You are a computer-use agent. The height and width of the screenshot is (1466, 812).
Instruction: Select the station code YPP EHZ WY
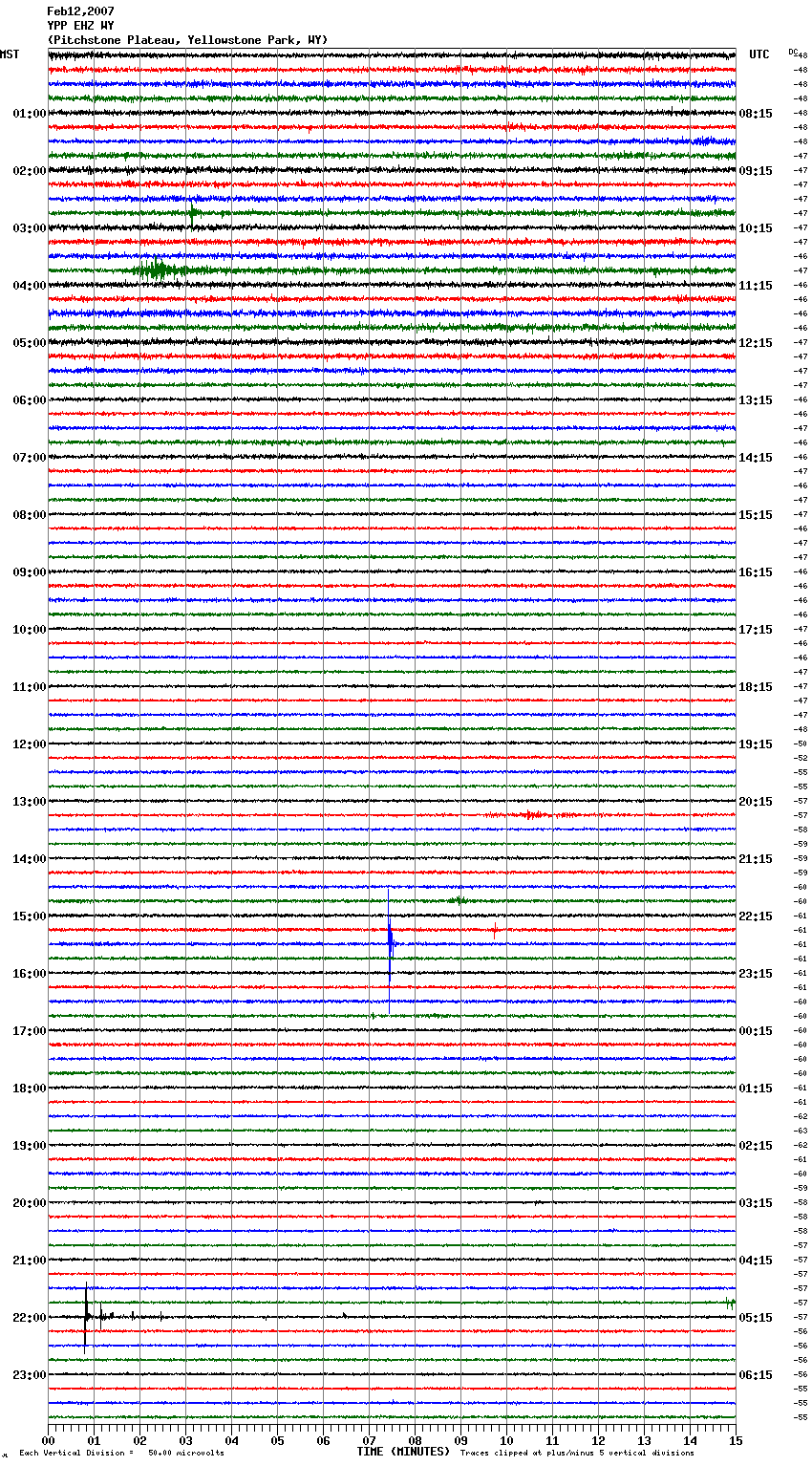[80, 26]
